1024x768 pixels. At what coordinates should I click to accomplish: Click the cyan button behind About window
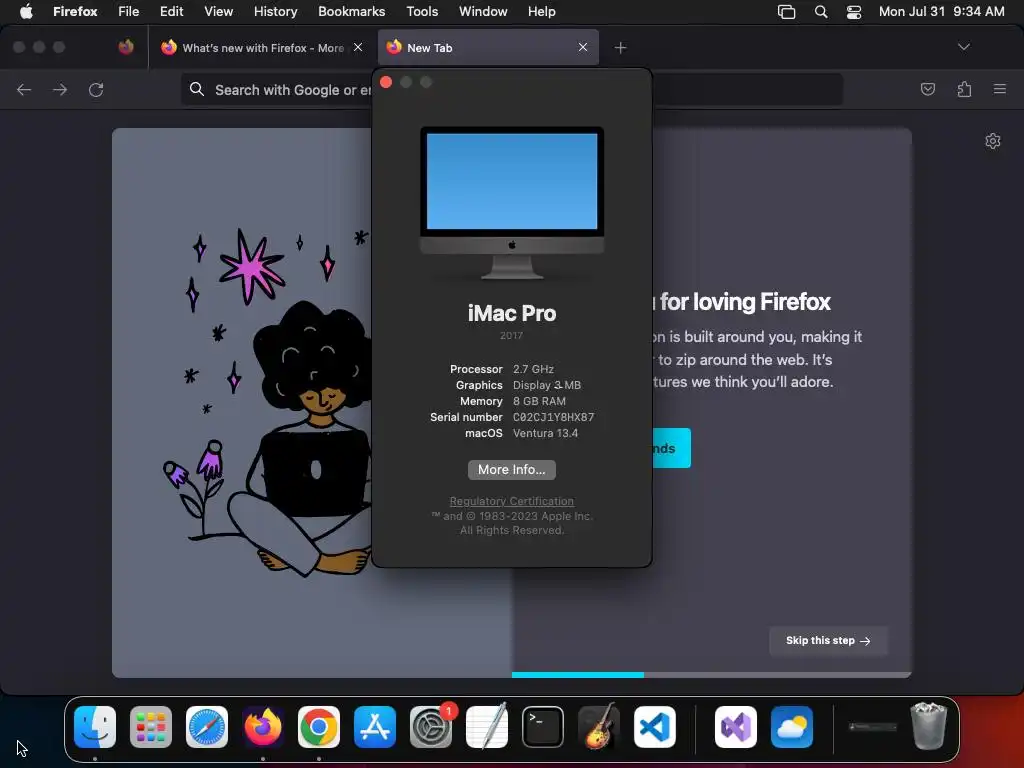click(x=671, y=448)
